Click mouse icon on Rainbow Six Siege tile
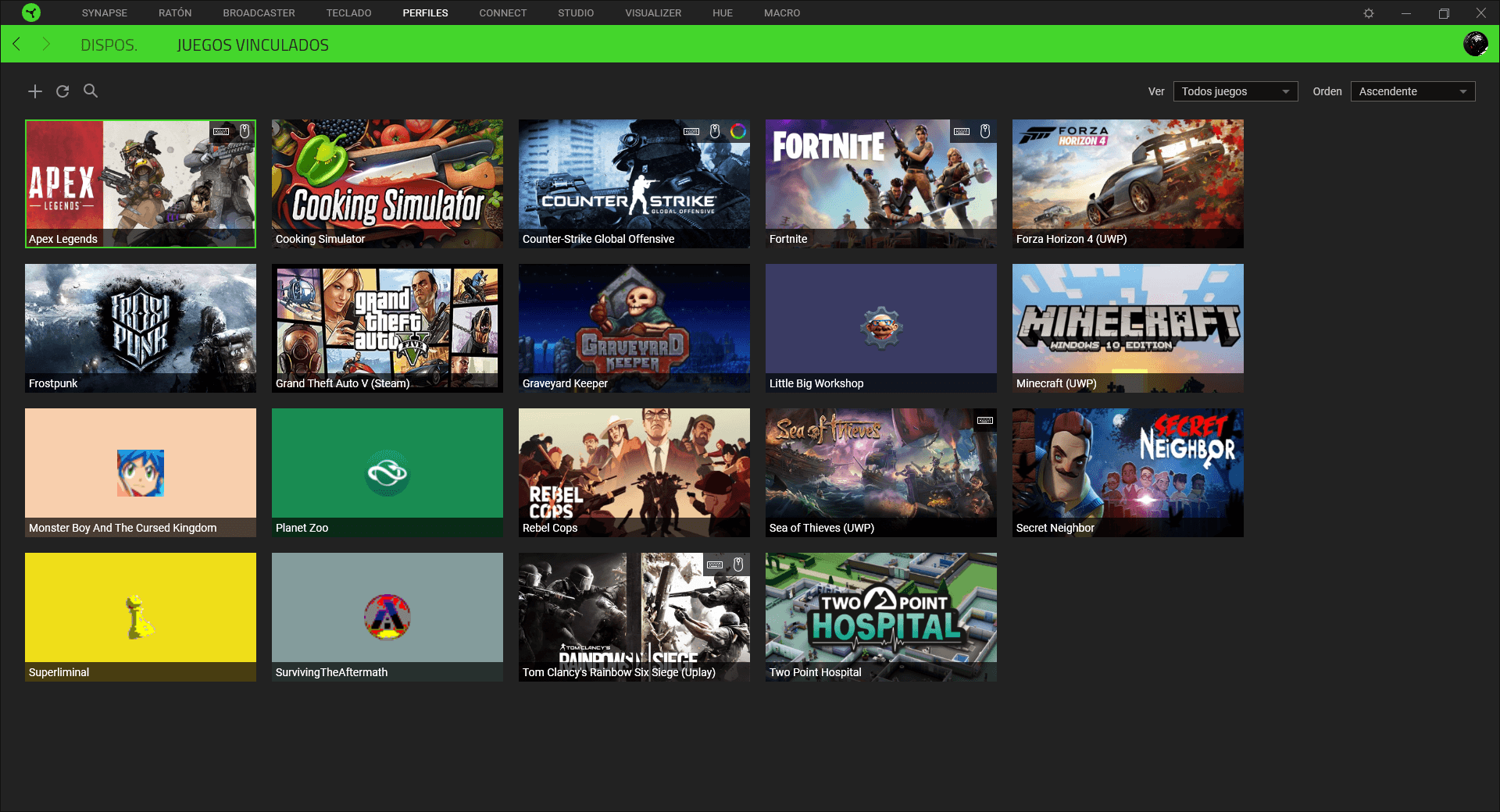 (x=738, y=564)
